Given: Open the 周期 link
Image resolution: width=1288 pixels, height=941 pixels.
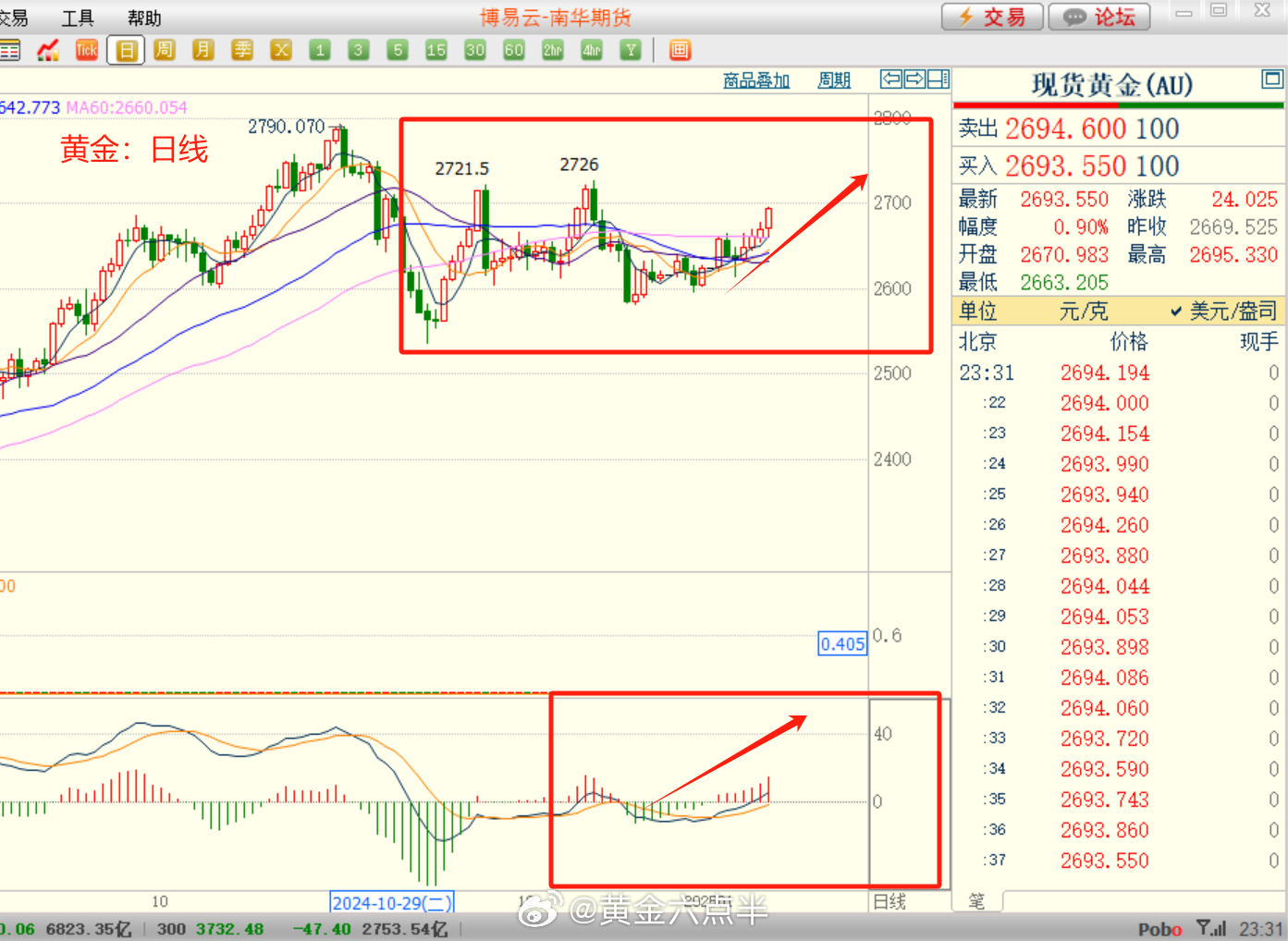Looking at the screenshot, I should [834, 80].
